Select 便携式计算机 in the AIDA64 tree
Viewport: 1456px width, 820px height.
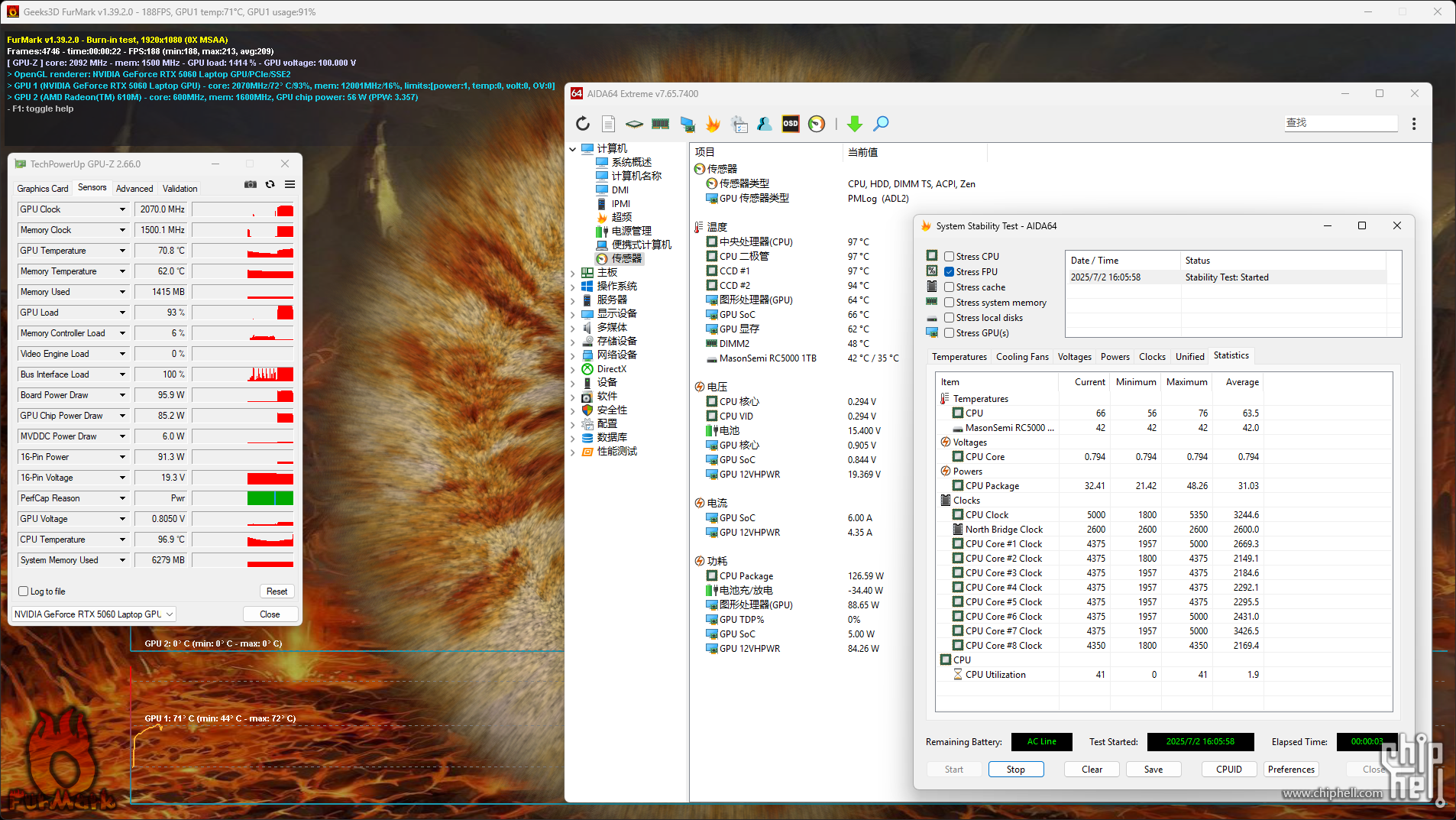[x=641, y=245]
